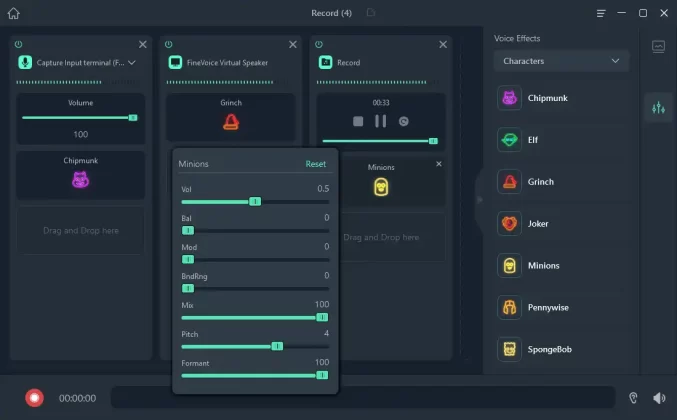Image resolution: width=677 pixels, height=420 pixels.
Task: Remove the Minions effect from Record module
Action: click(439, 164)
